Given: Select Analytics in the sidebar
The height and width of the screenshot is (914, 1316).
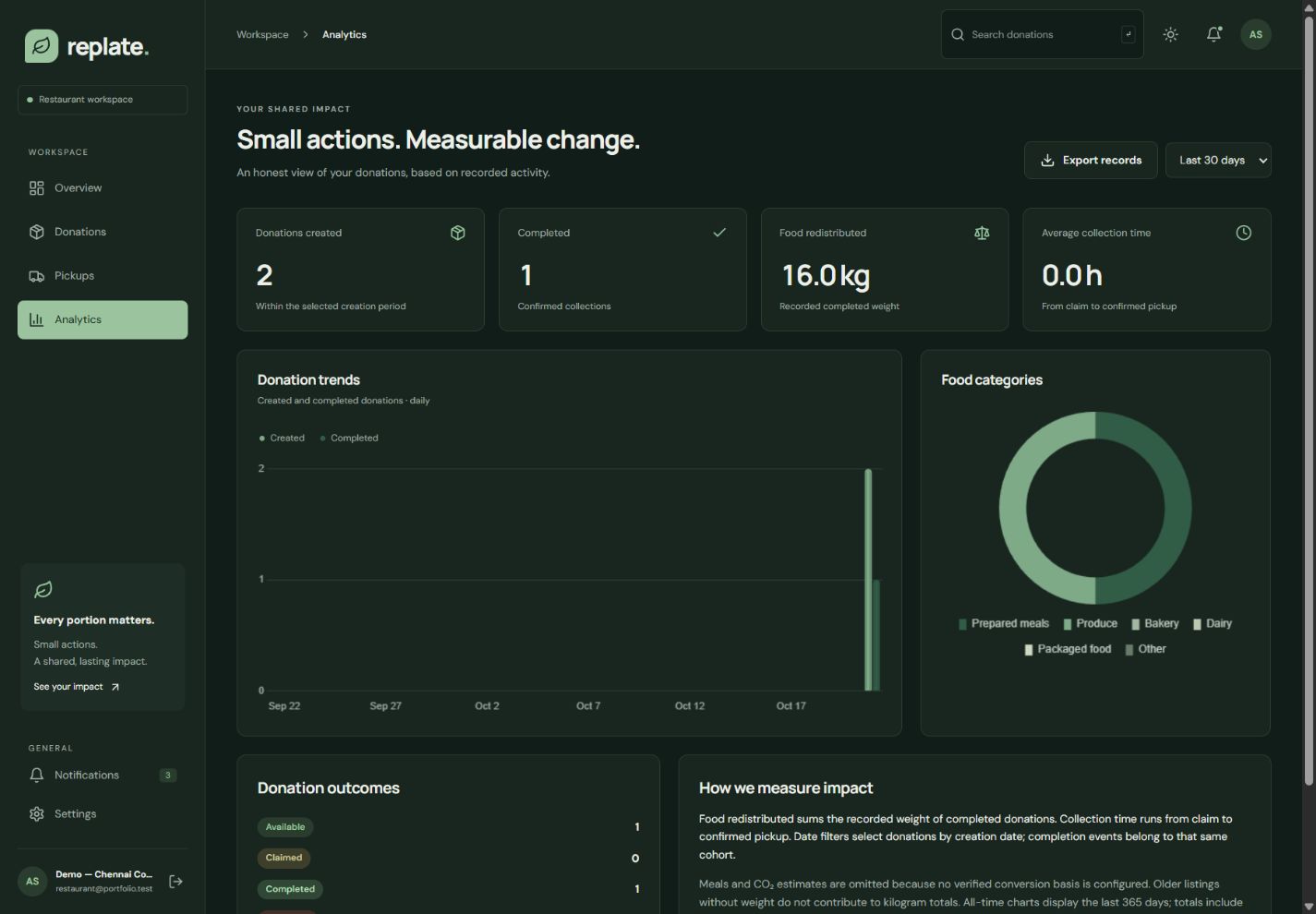Looking at the screenshot, I should click(103, 319).
